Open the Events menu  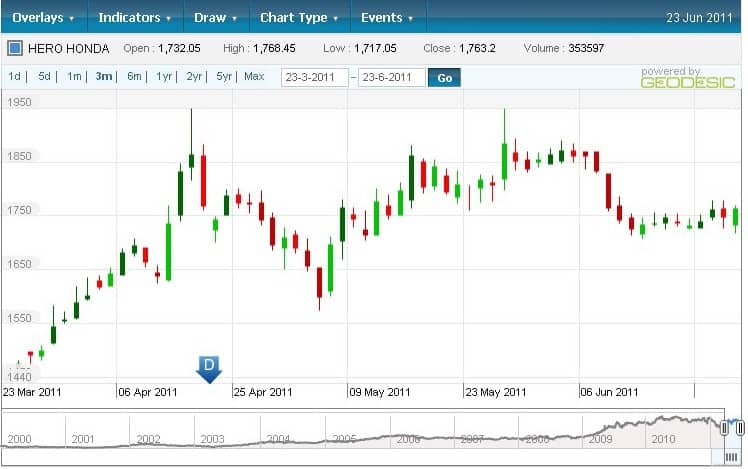[387, 17]
